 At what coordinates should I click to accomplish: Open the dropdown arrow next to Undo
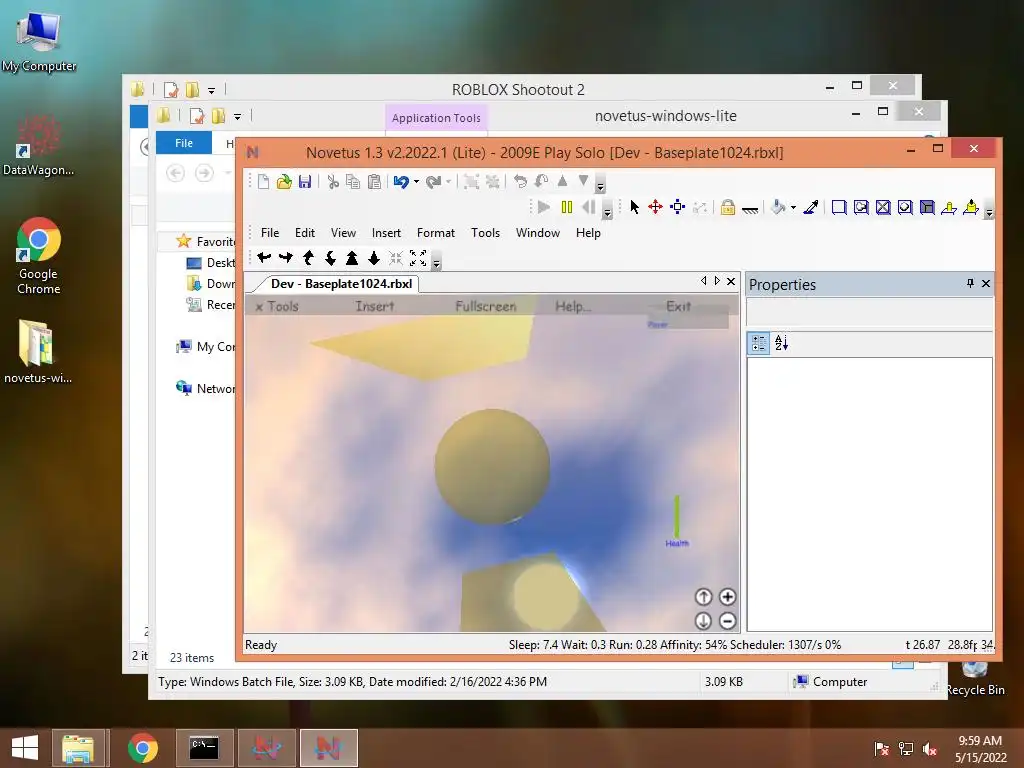click(416, 182)
